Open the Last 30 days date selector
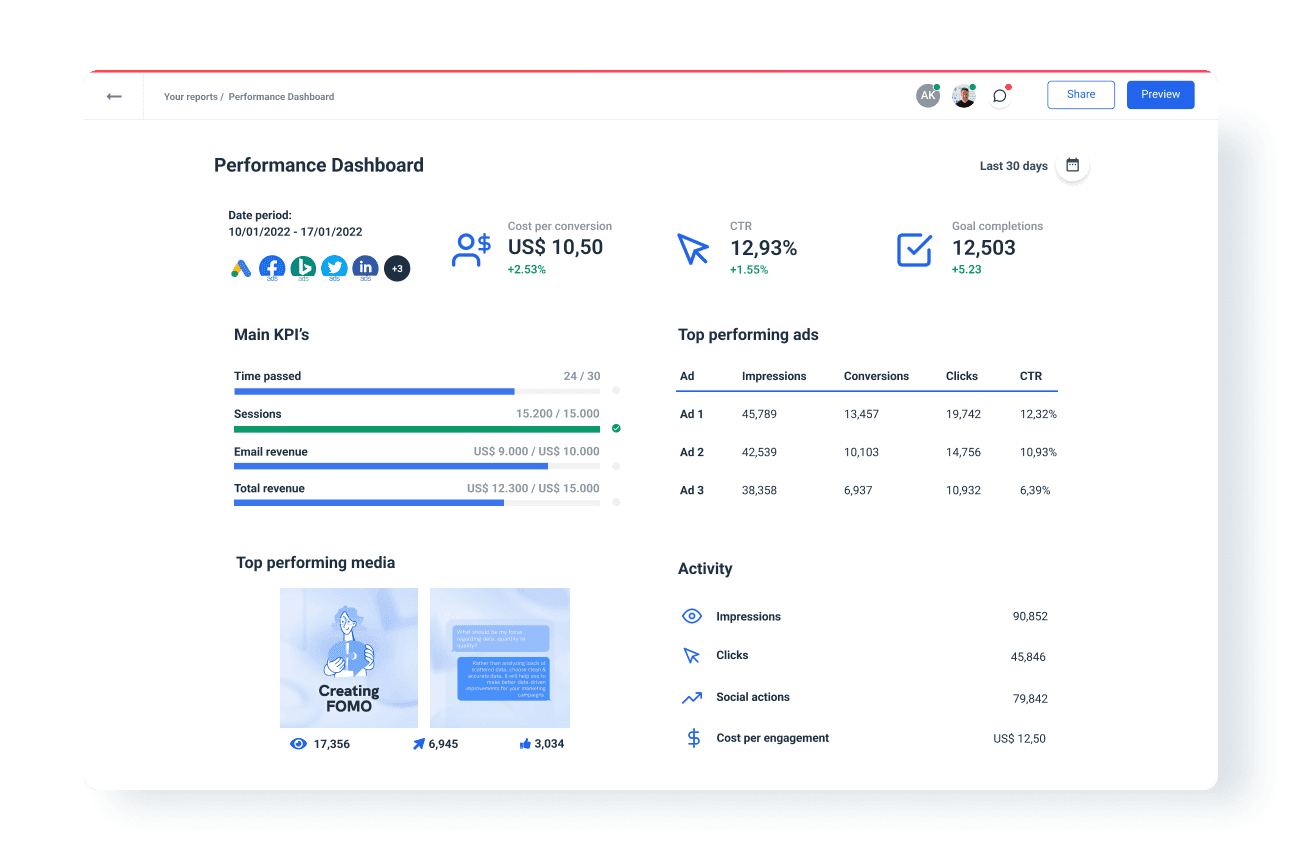 tap(1013, 166)
